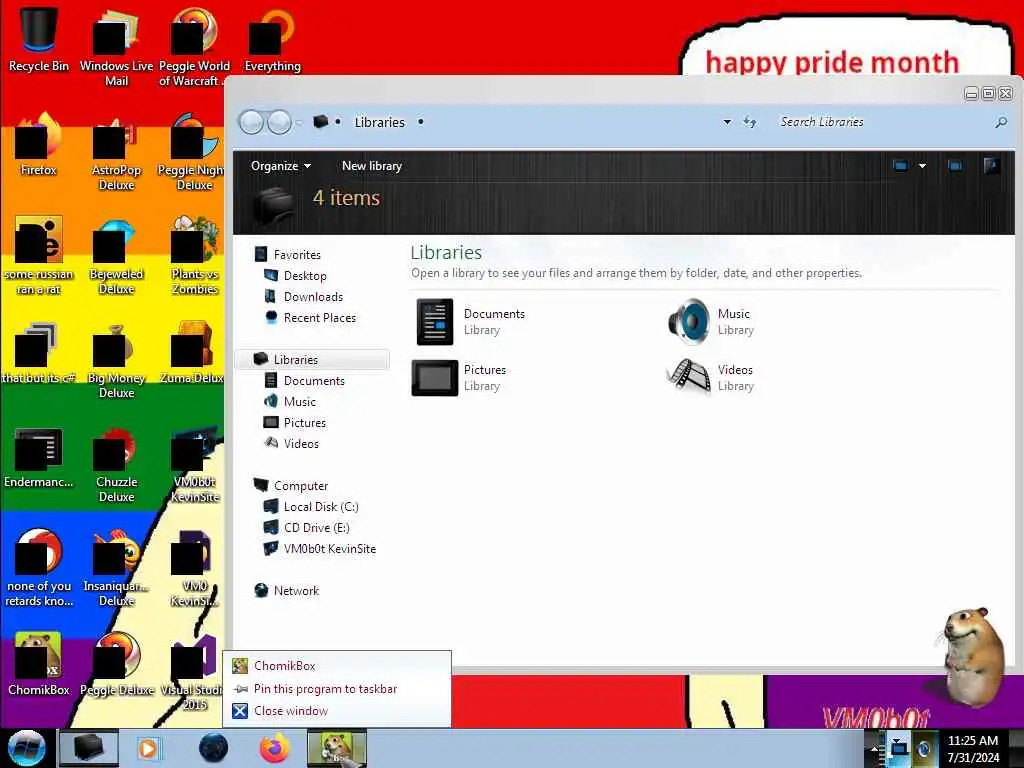Open the Videos library film icon
1024x768 pixels.
[x=689, y=377]
